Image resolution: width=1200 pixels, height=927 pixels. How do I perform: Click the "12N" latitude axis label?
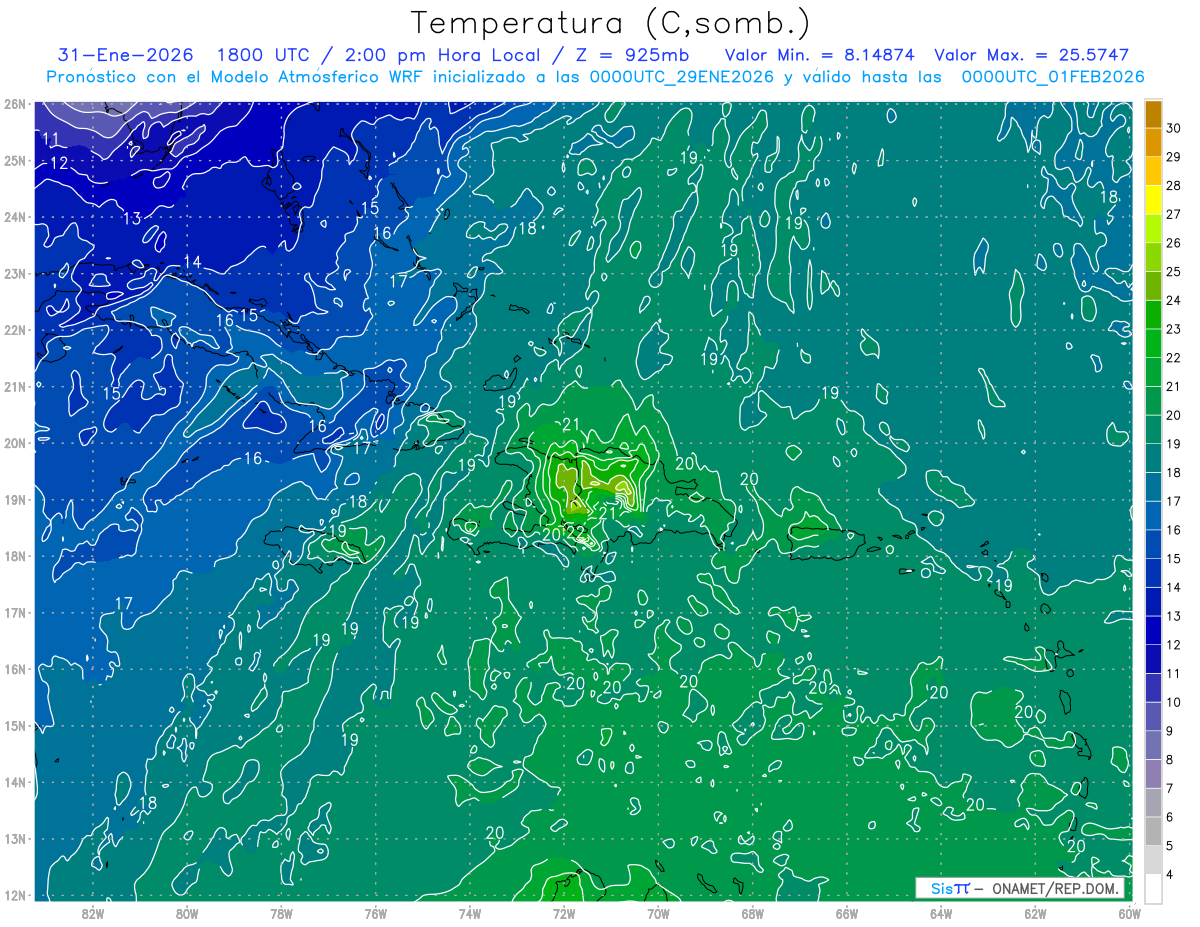[14, 895]
